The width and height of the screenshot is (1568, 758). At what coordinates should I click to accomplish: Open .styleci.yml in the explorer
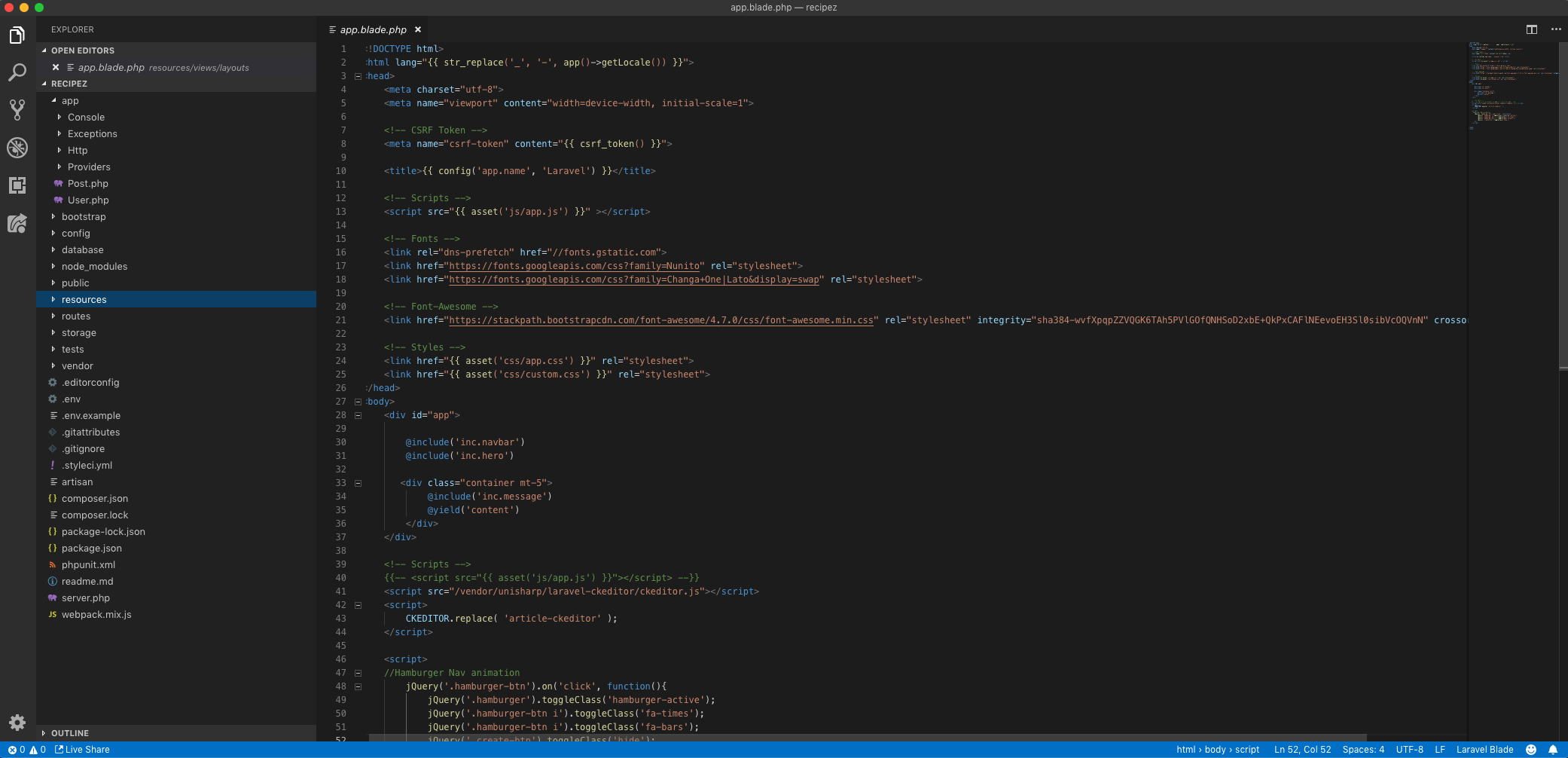pos(176,465)
